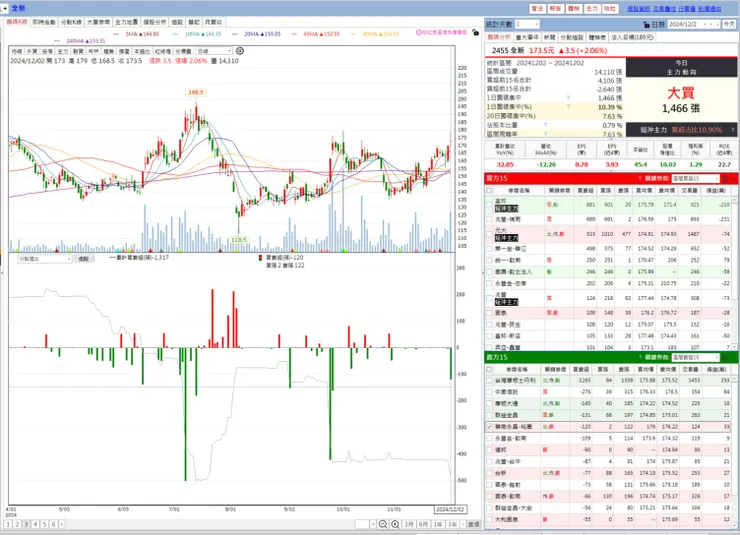740x535 pixels.
Task: Switch to the 月營收 tab
Action: click(x=213, y=22)
